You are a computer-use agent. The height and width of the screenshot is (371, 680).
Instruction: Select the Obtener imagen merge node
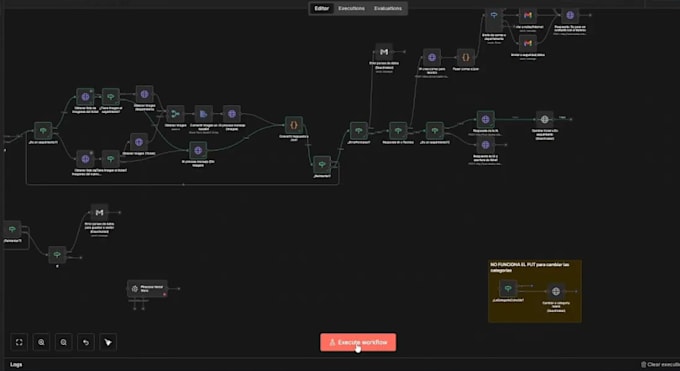point(175,114)
